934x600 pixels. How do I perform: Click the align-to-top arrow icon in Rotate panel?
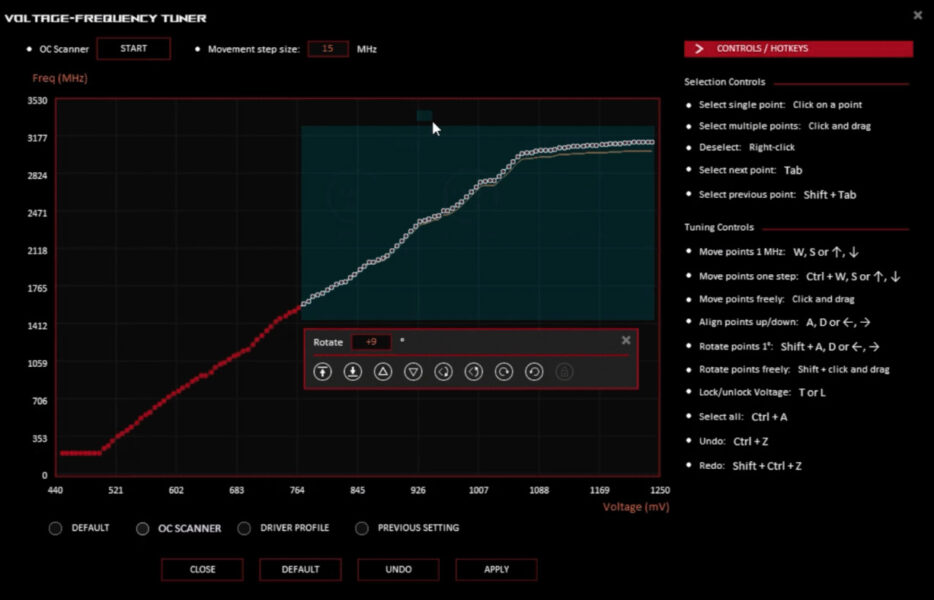coord(322,371)
